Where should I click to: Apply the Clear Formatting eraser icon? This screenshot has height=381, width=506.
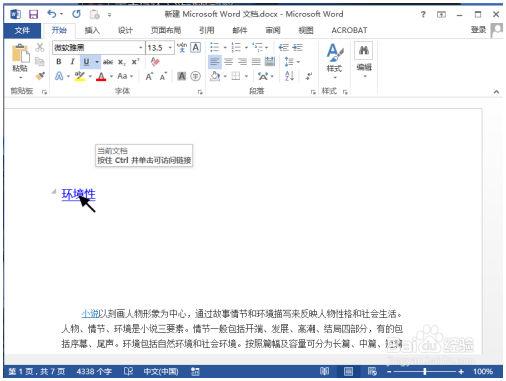click(155, 62)
